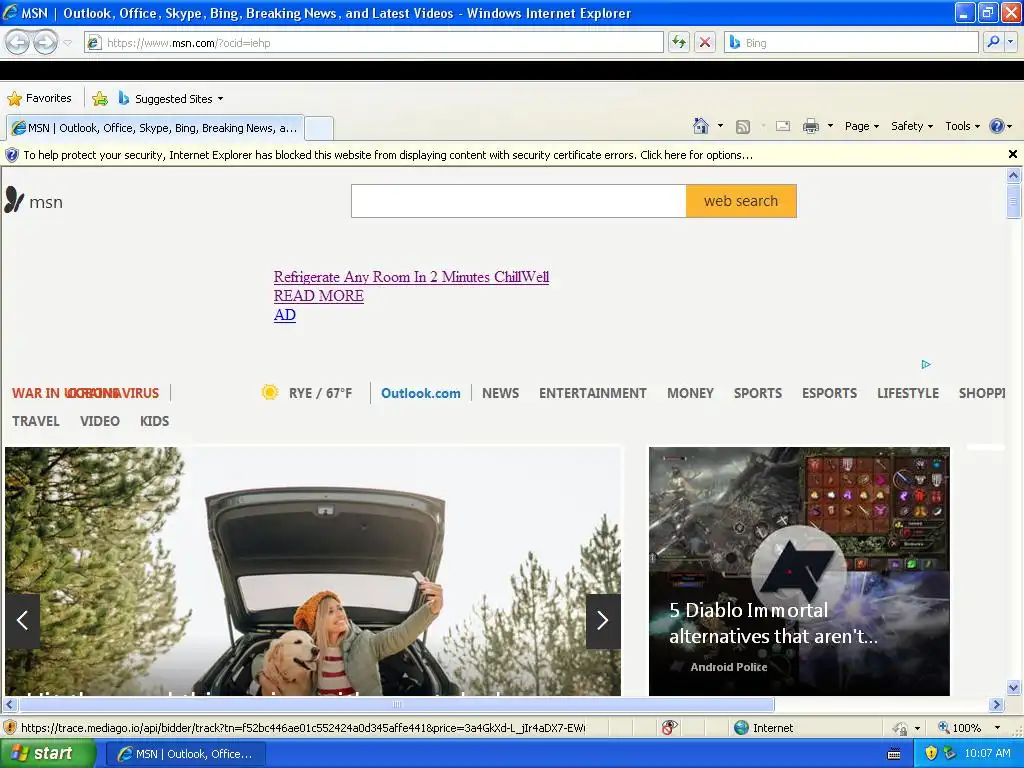Stop loading with the red X icon
The image size is (1024, 768).
pos(705,42)
